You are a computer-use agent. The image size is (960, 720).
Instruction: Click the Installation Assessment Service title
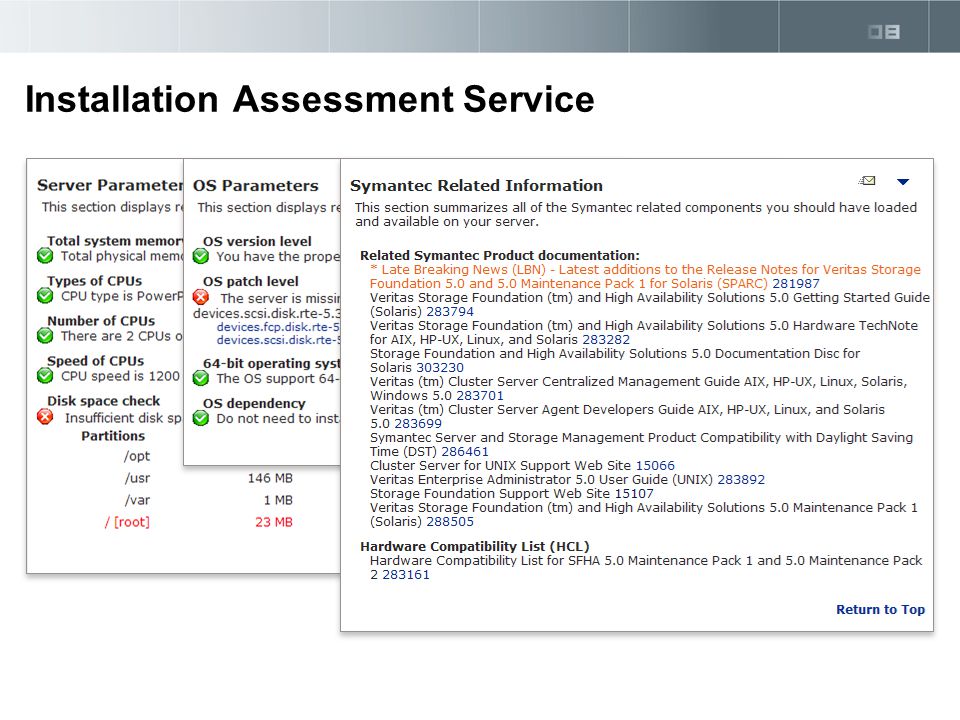click(310, 99)
